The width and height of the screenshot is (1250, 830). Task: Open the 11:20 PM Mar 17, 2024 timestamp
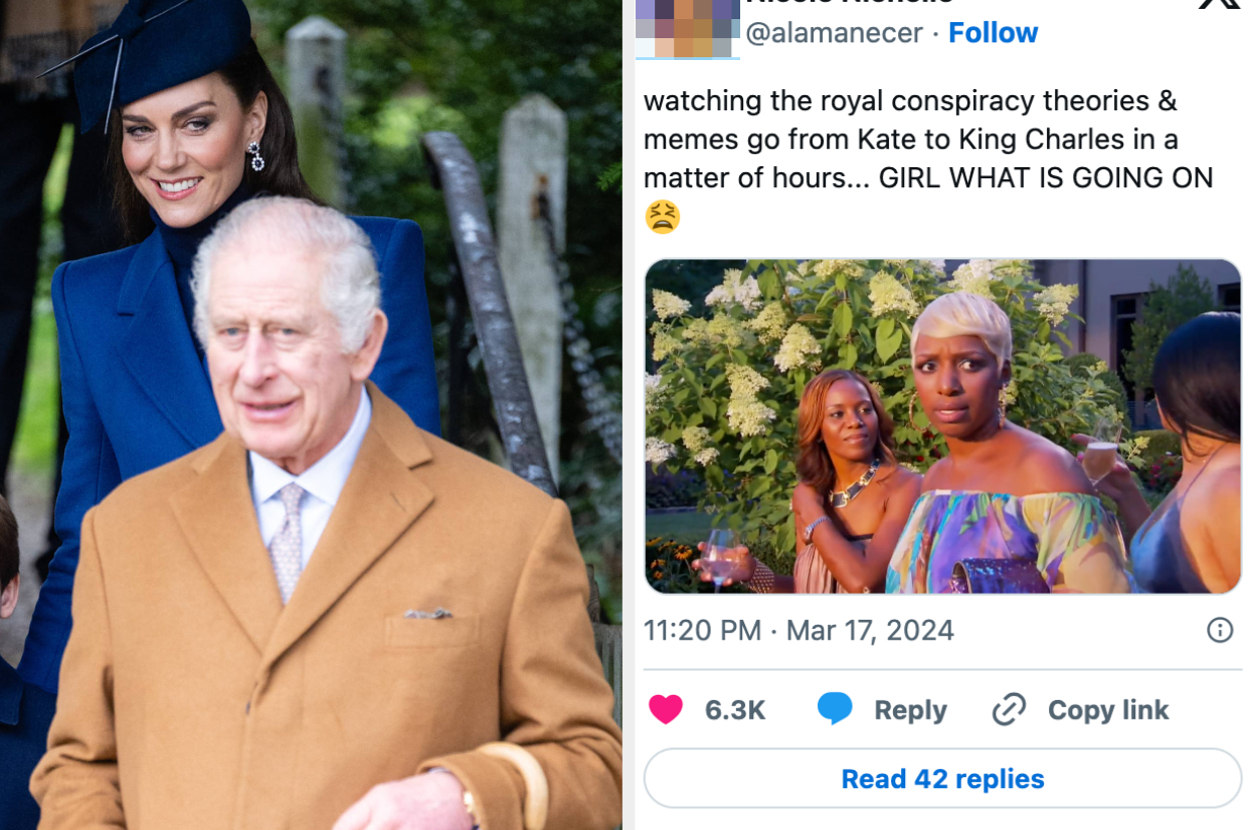coord(798,631)
